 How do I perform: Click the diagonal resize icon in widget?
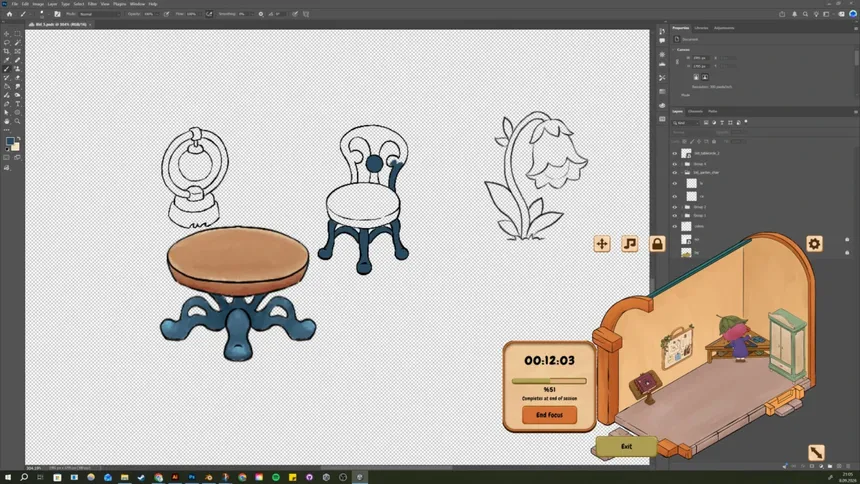[x=816, y=452]
